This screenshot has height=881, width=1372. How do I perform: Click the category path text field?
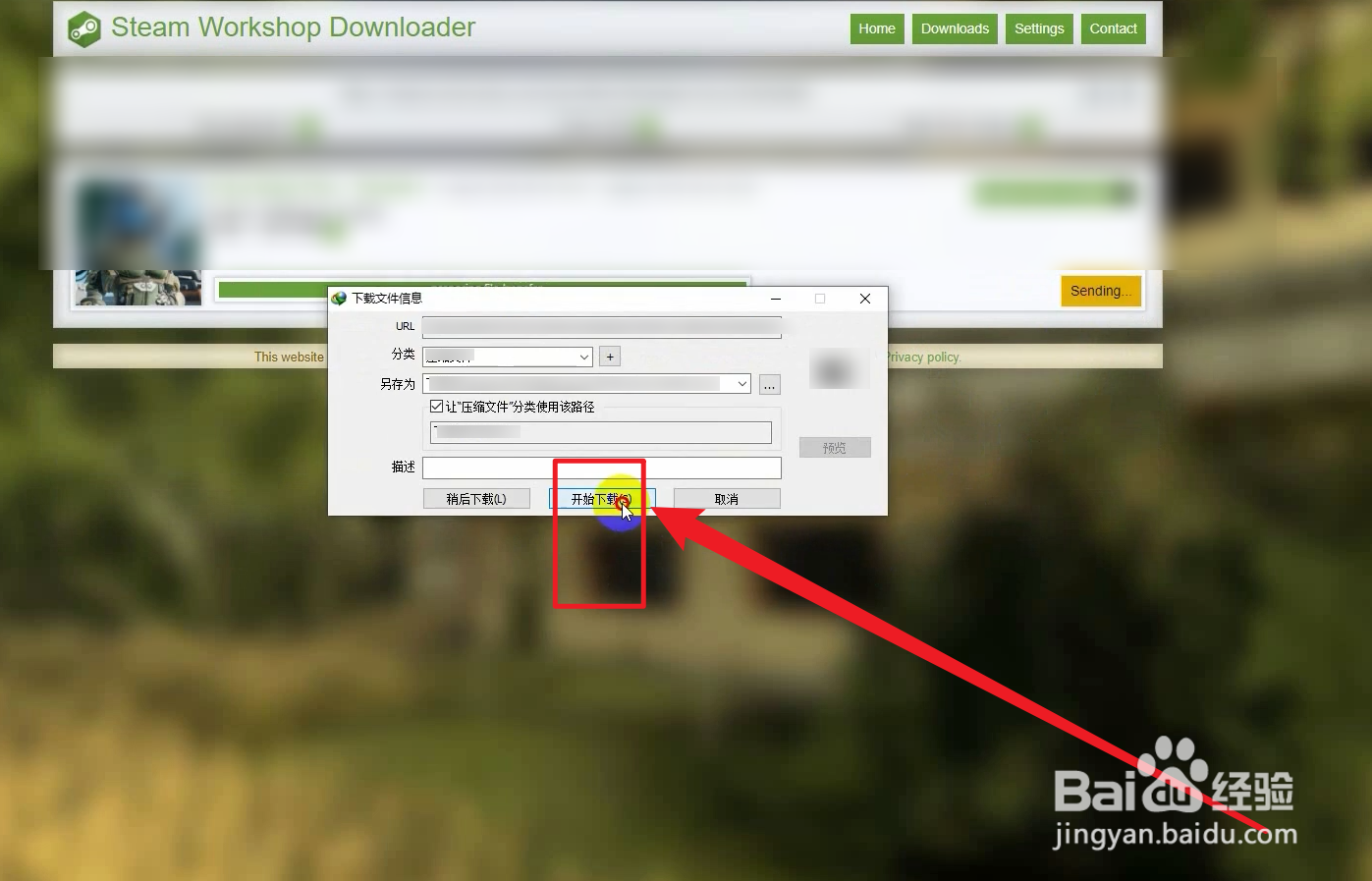(x=601, y=432)
